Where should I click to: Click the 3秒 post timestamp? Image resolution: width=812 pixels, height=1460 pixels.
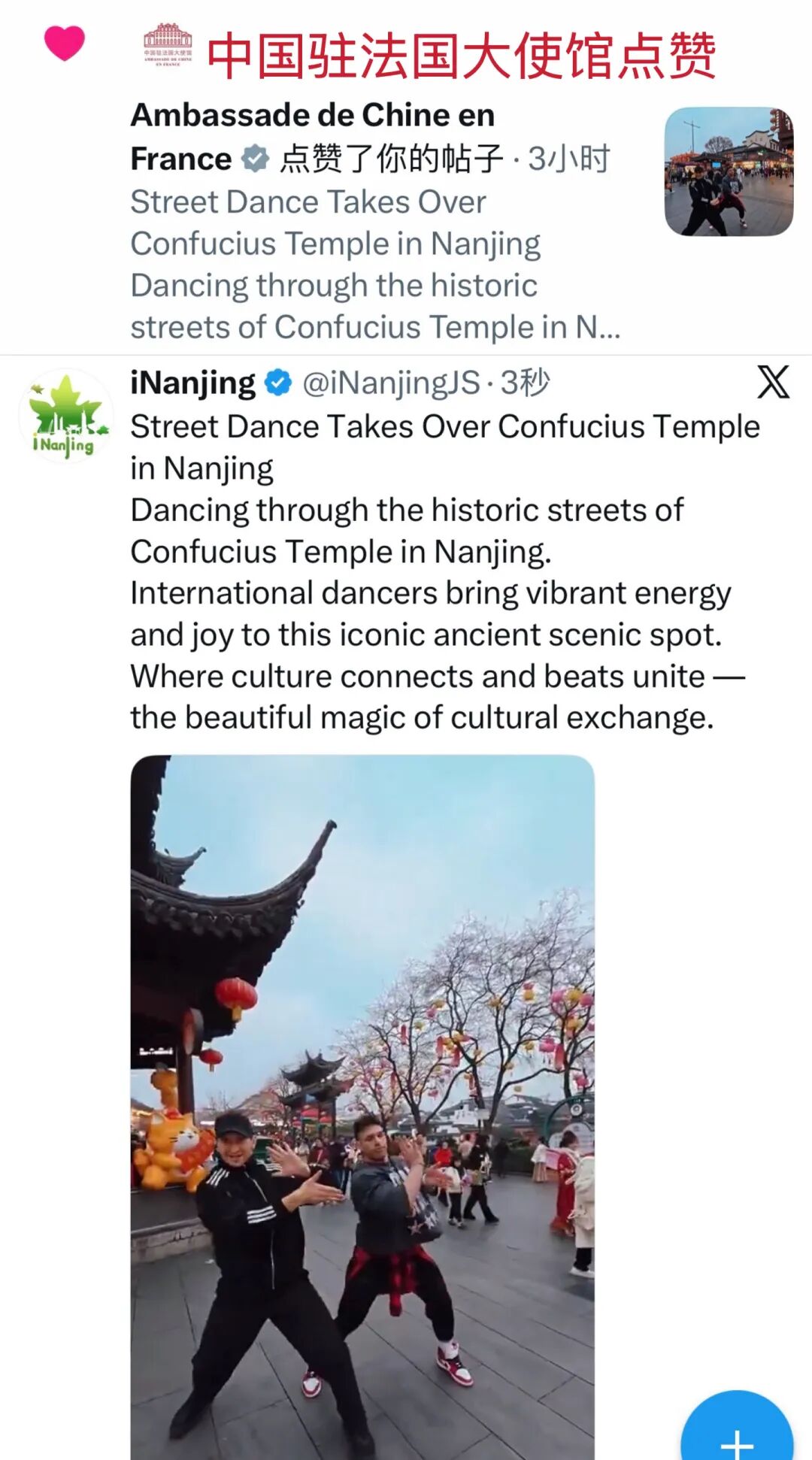[526, 383]
